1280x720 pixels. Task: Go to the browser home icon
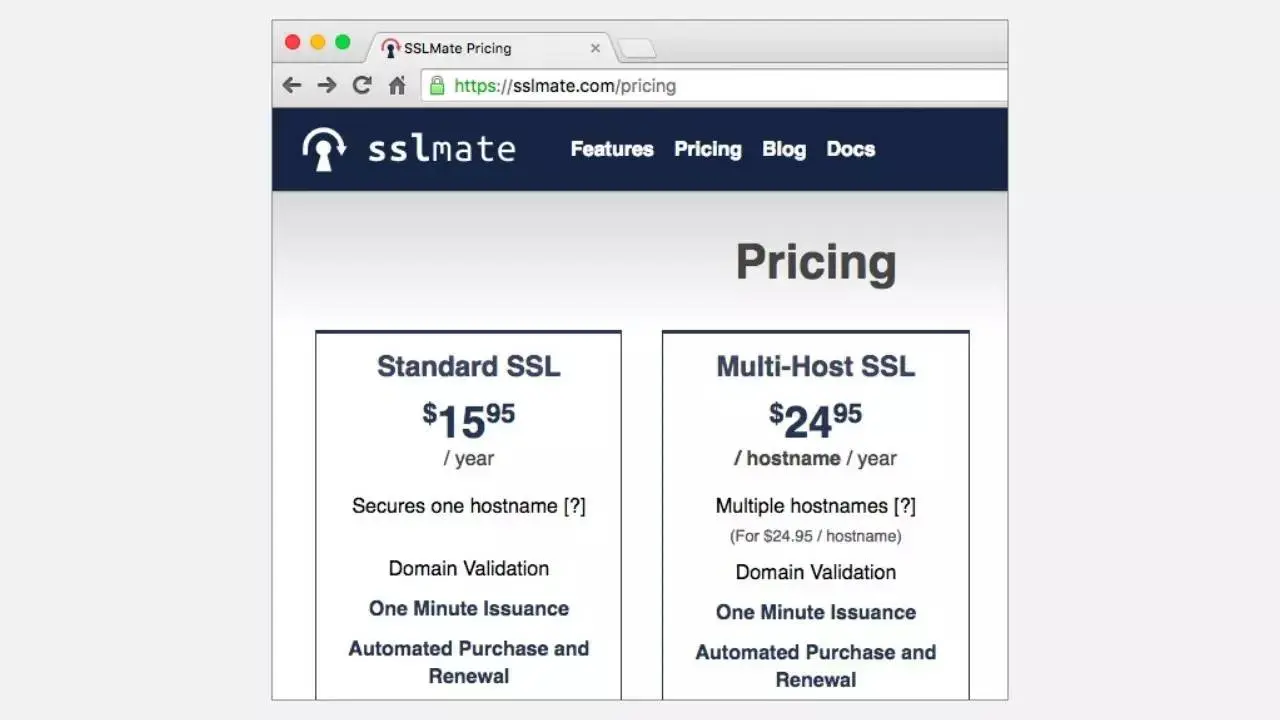397,86
